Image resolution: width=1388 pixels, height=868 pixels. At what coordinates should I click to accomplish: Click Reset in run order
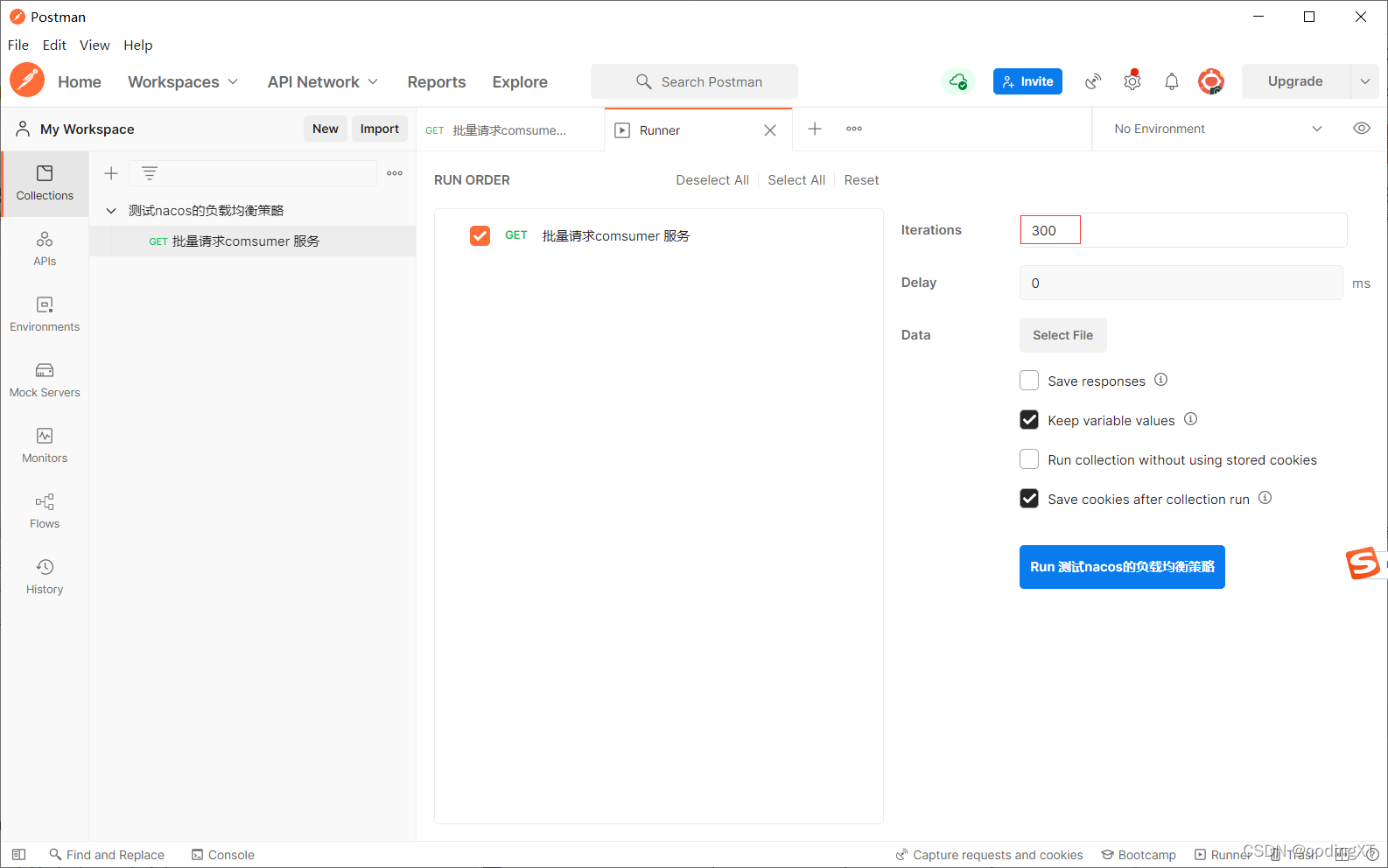861,180
